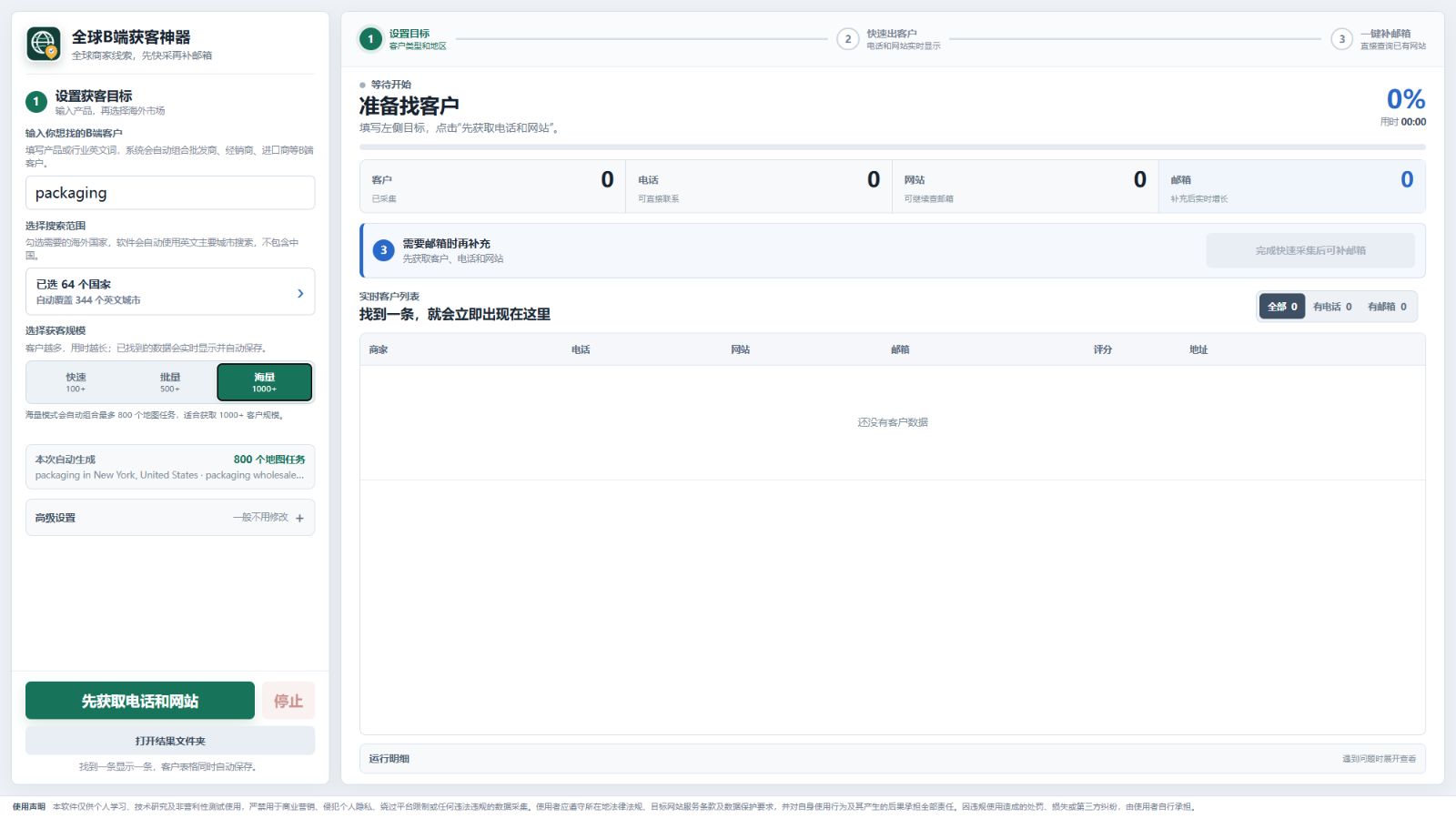Click the globe app logo icon
Screen dimensions: 1456x819
pos(44,44)
